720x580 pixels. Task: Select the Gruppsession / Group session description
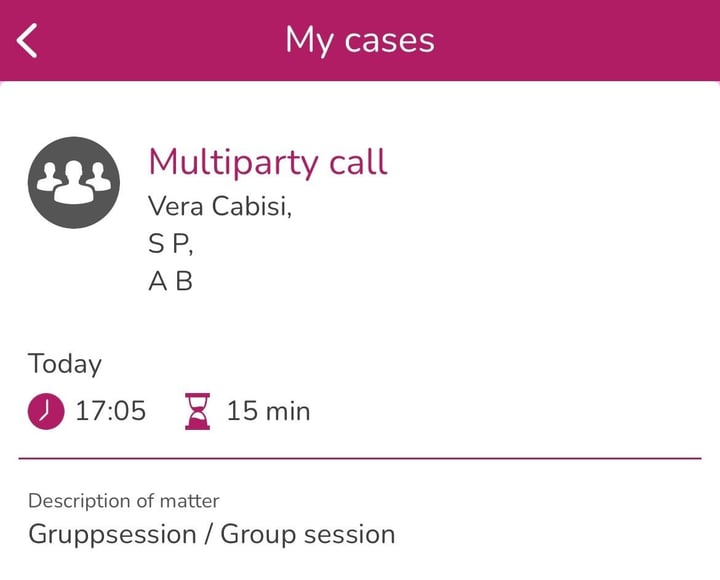[212, 535]
